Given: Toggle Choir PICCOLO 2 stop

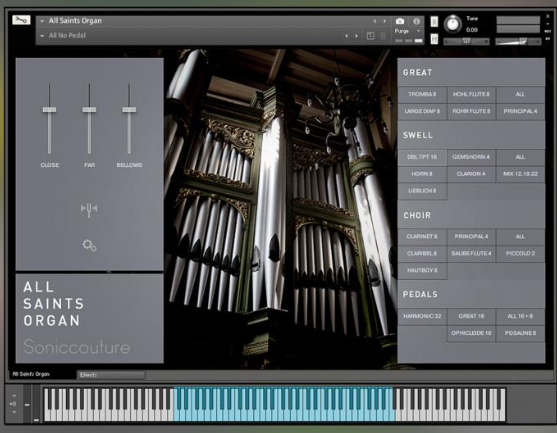Looking at the screenshot, I should coord(520,254).
